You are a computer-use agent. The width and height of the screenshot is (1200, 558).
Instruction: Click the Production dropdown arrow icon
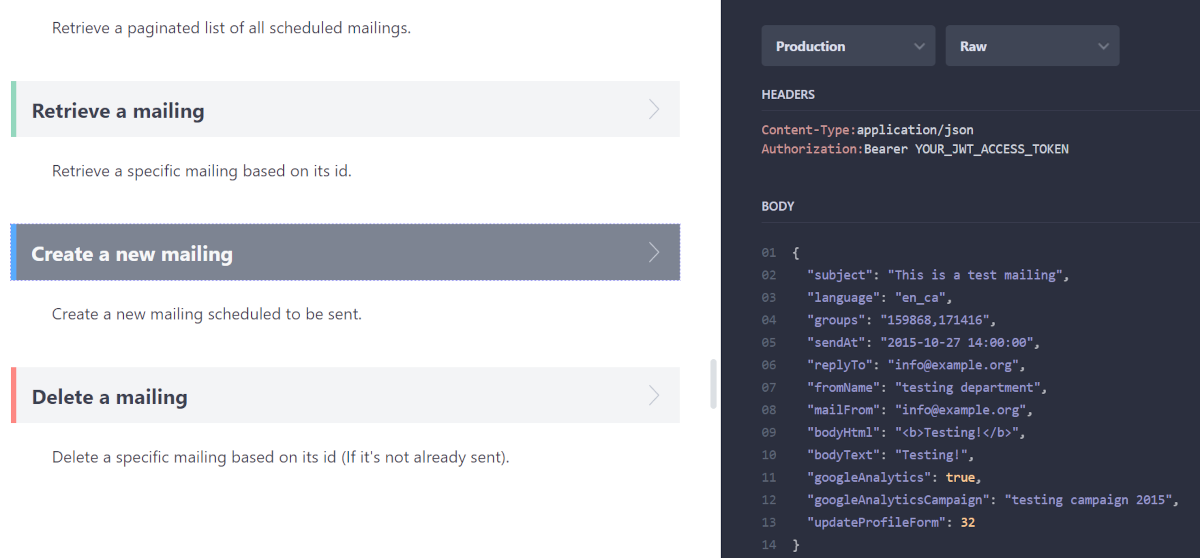tap(919, 46)
